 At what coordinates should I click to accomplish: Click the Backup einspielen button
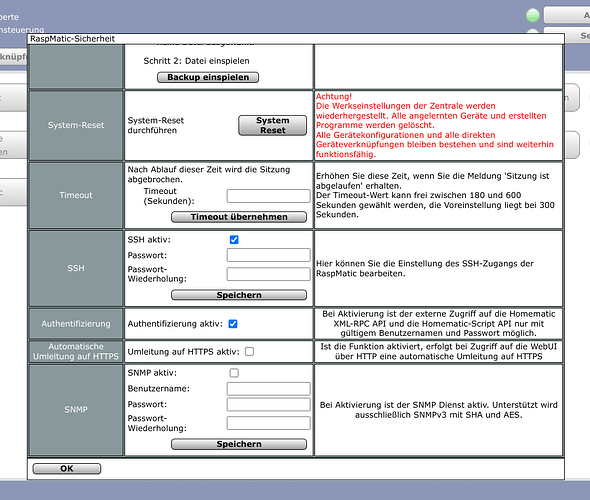point(208,77)
